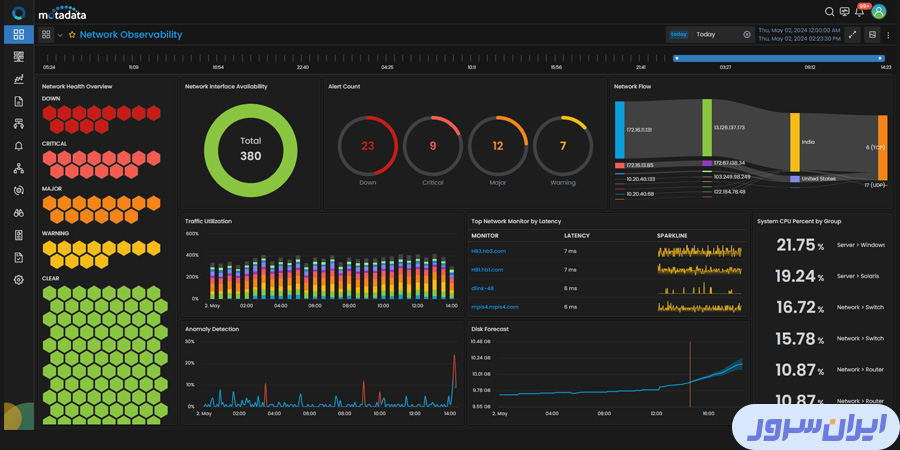Viewport: 900px width, 450px height.
Task: Clear the Today time range selection
Action: [746, 34]
